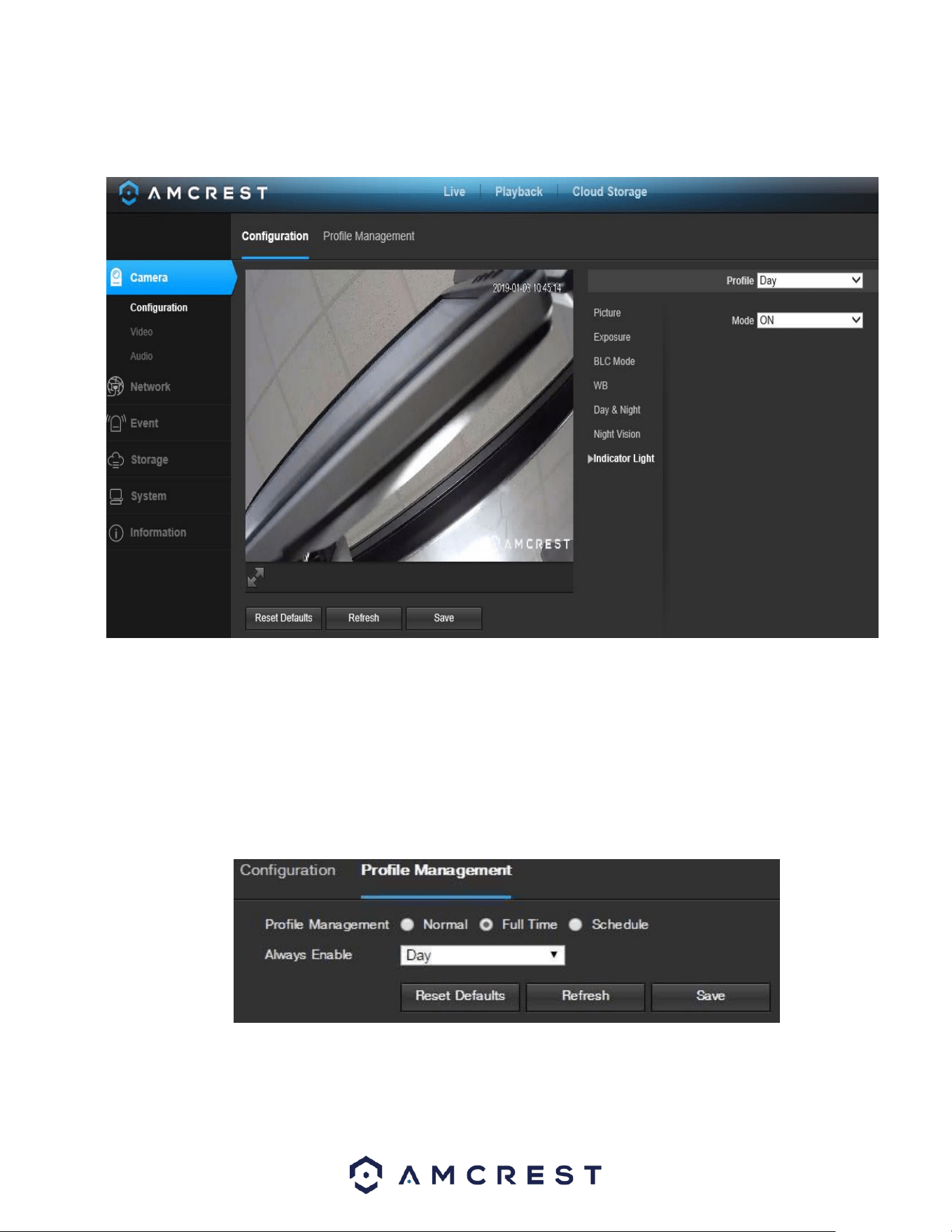The width and height of the screenshot is (952, 1232).
Task: Click Reset Defaults in Profile Management panel
Action: click(460, 996)
